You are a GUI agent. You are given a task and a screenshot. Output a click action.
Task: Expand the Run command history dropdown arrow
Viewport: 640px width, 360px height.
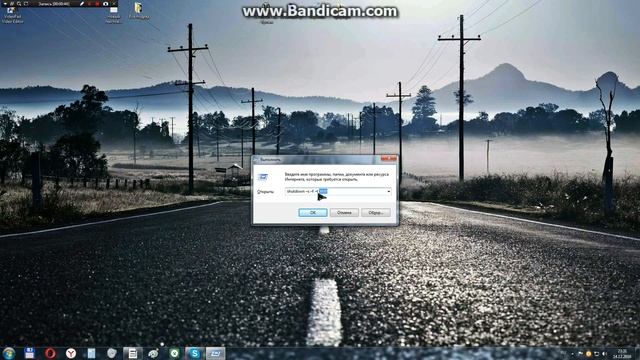click(x=389, y=191)
